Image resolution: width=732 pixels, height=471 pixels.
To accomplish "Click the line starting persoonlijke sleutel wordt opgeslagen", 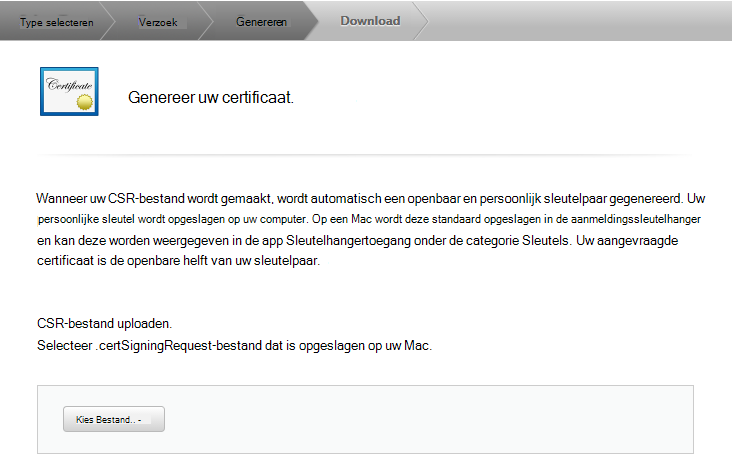I will (369, 219).
